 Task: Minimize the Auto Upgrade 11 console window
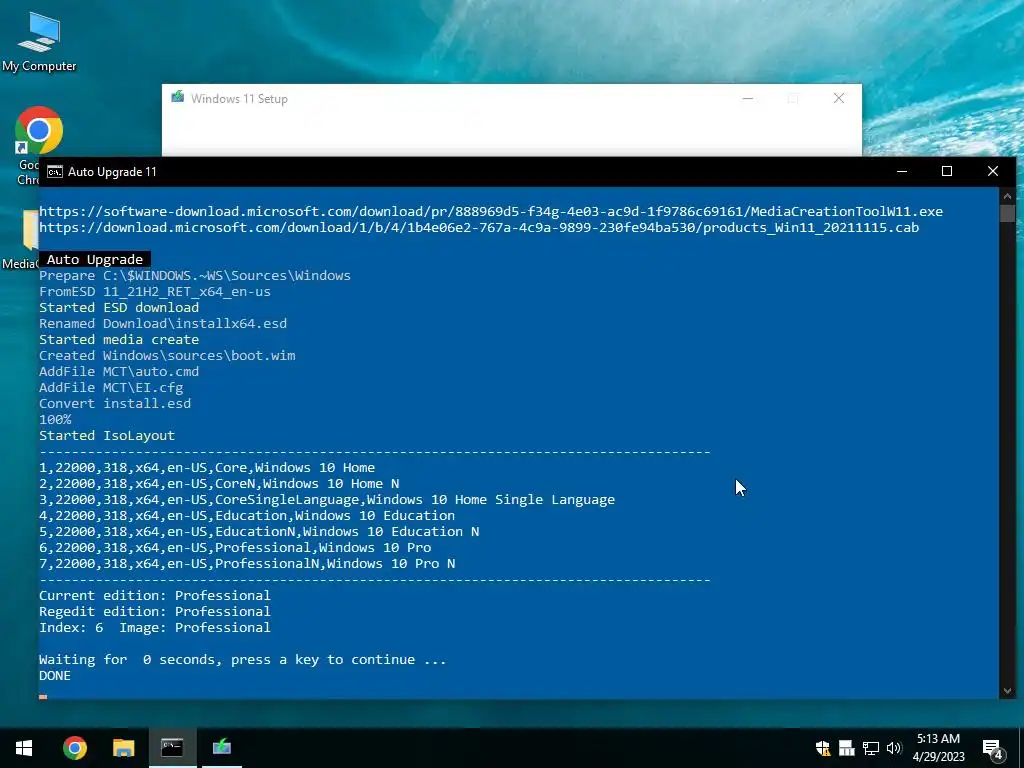coord(902,171)
